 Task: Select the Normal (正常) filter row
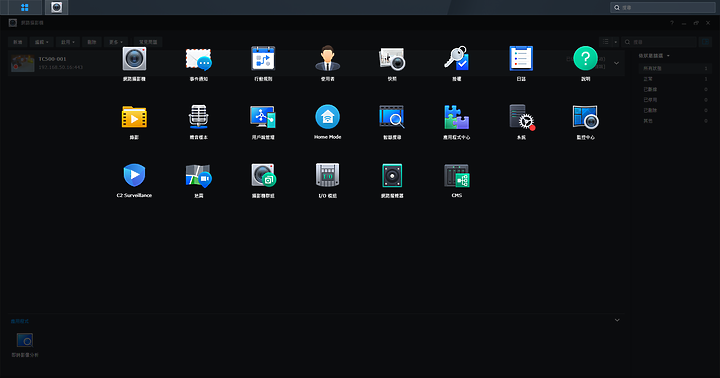tap(675, 79)
